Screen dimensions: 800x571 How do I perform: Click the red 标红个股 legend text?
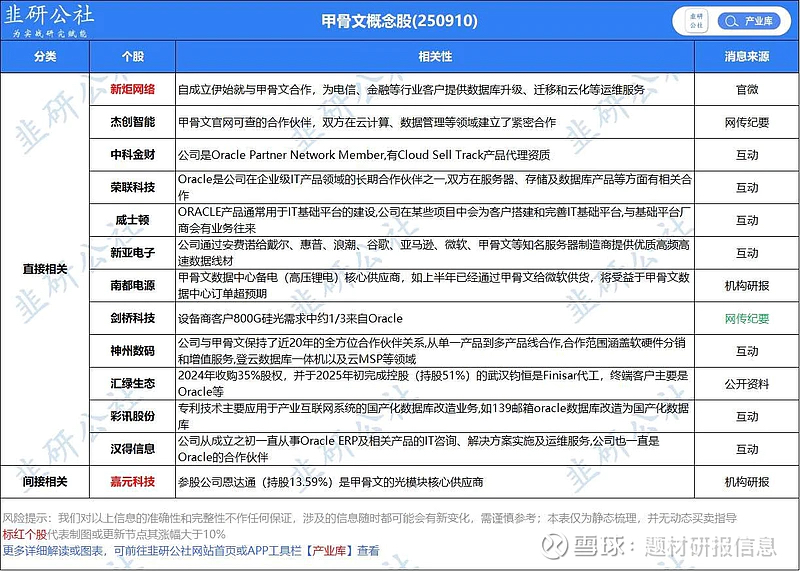click(x=24, y=534)
